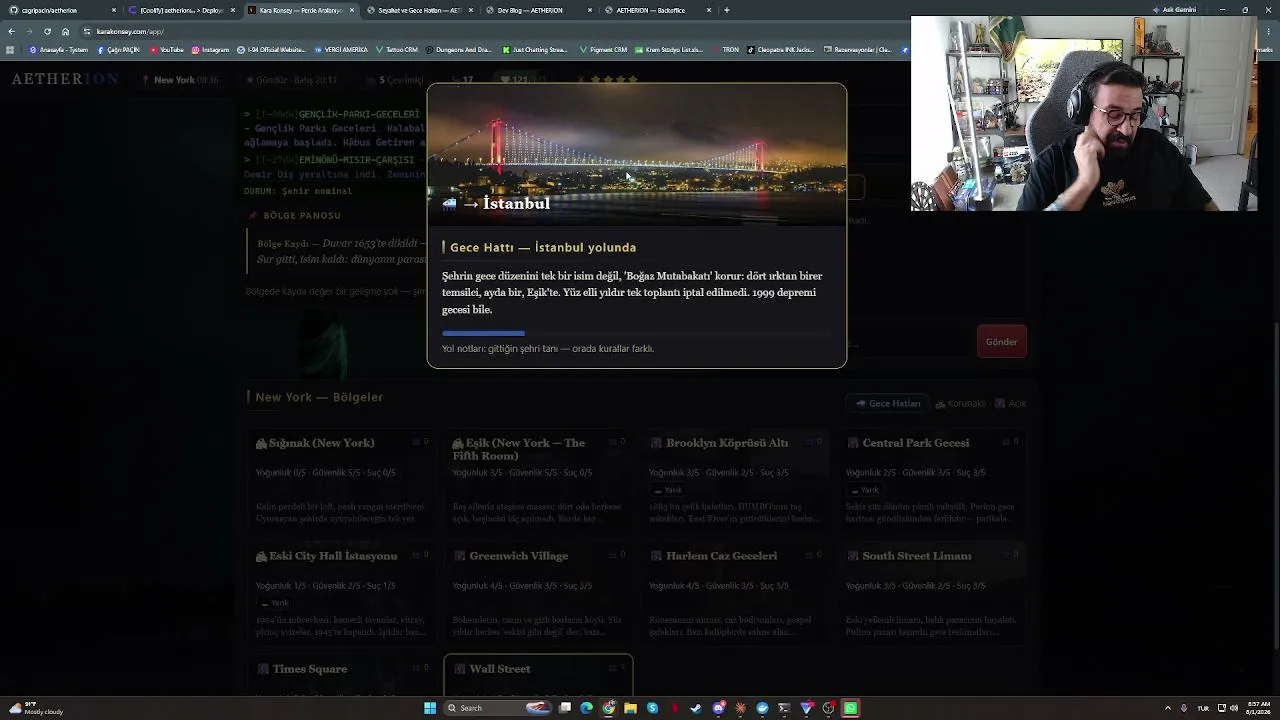Screen dimensions: 1280x720
Task: Open the Pigment CRM bookmark
Action: coord(603,49)
